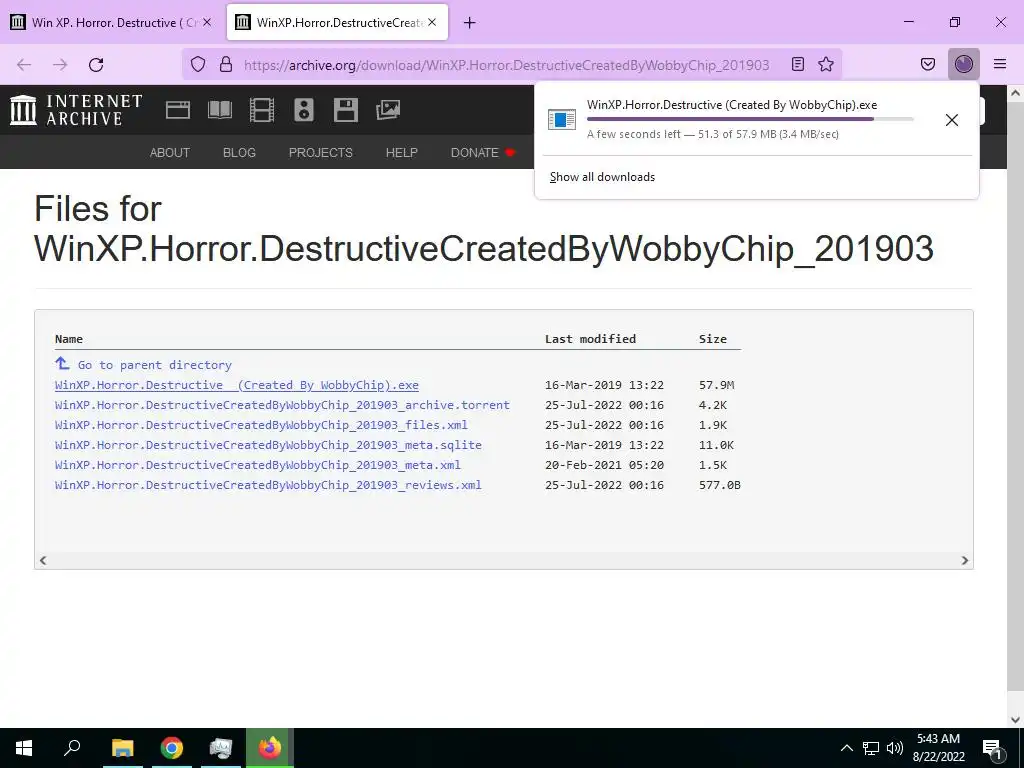
Task: Toggle the downloads progress toolbar button
Action: click(x=964, y=64)
